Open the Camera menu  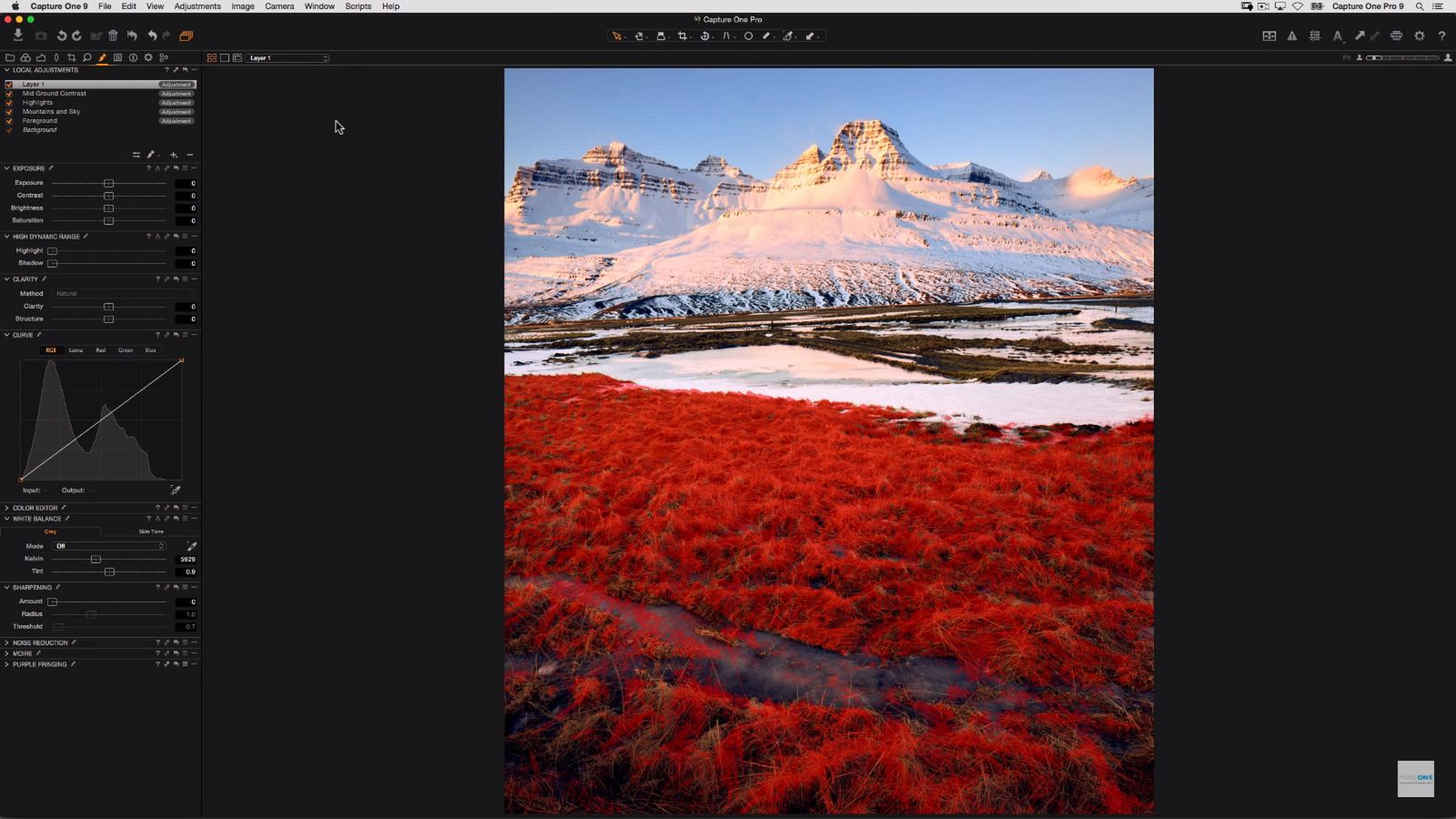pos(279,6)
